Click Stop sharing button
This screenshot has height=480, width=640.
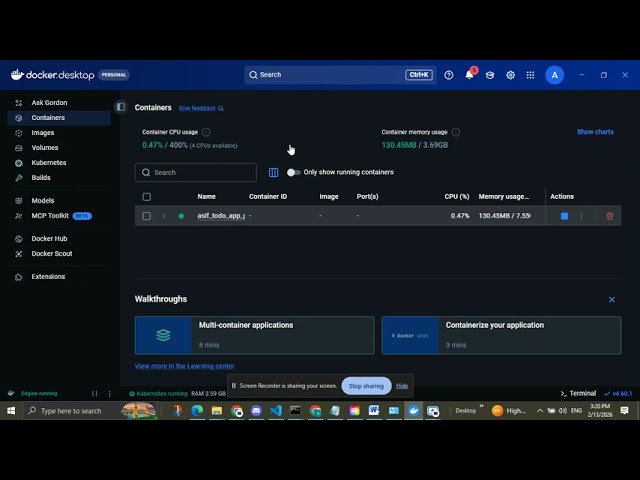click(366, 386)
